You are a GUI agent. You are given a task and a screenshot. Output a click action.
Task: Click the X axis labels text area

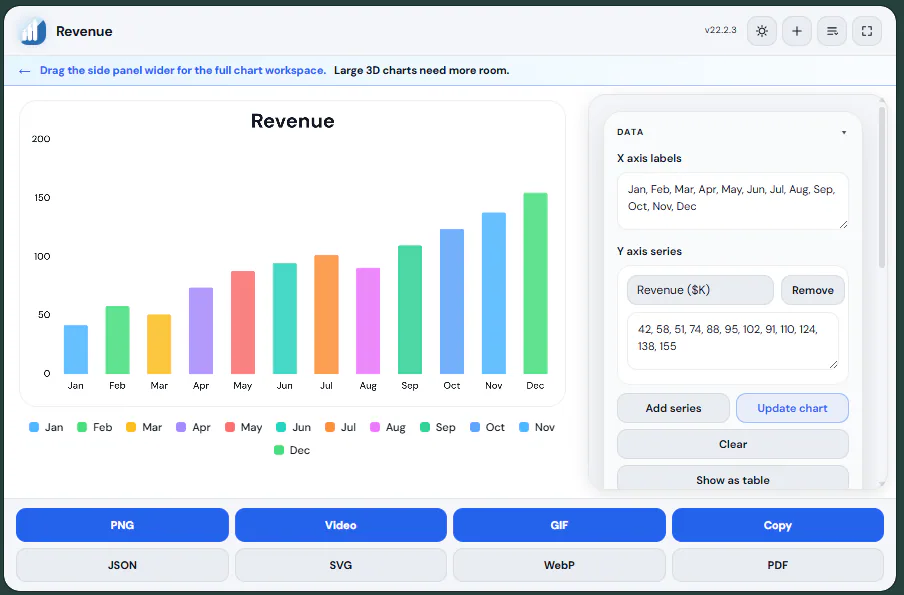tap(732, 201)
